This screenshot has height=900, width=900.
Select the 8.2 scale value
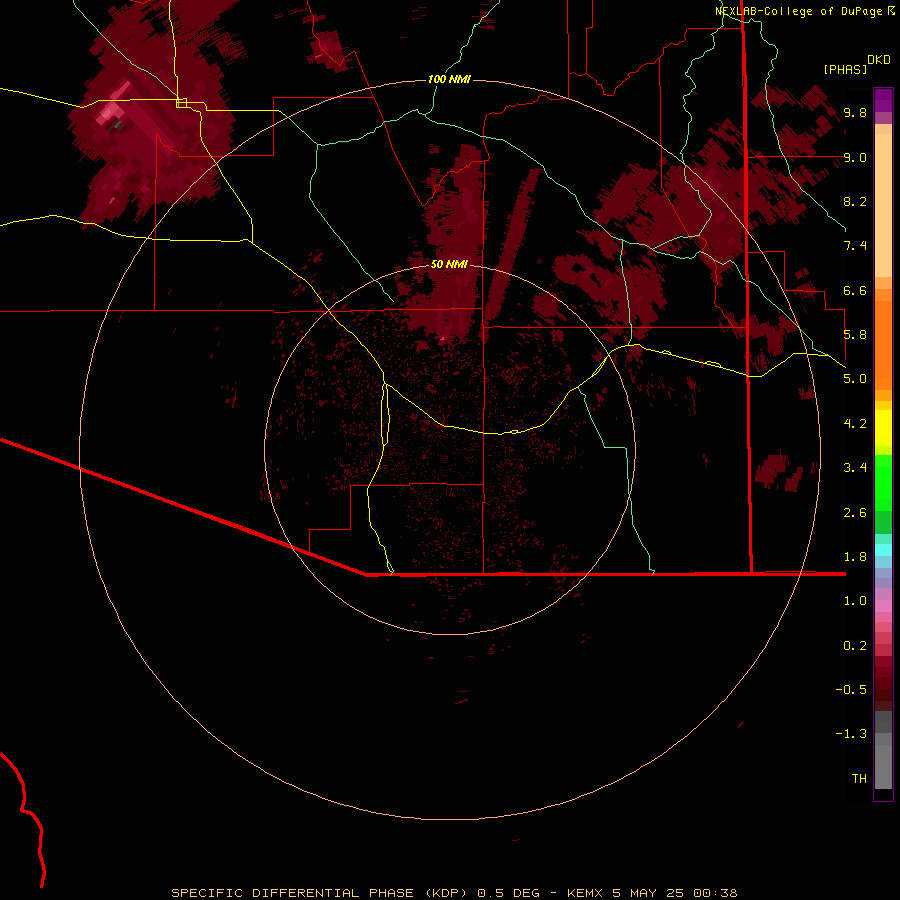[x=855, y=201]
